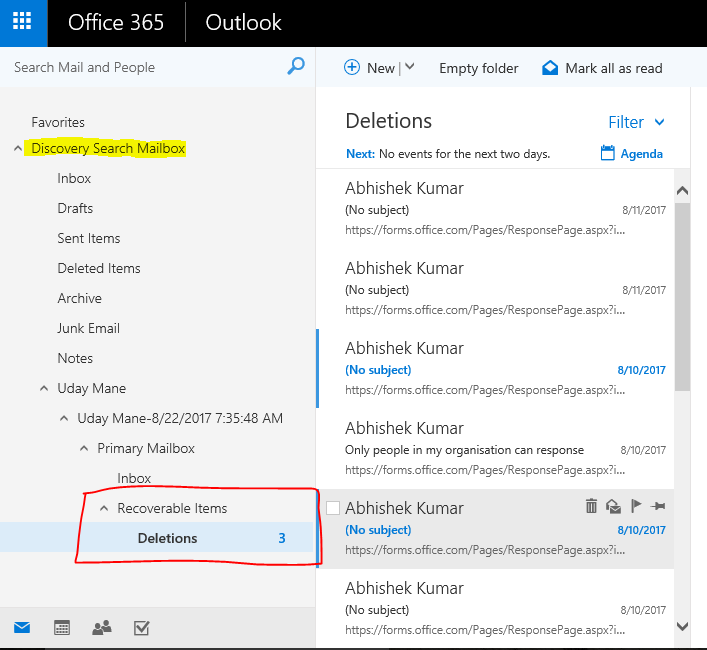This screenshot has height=650, width=707.
Task: Click the Empty folder button
Action: 478,68
